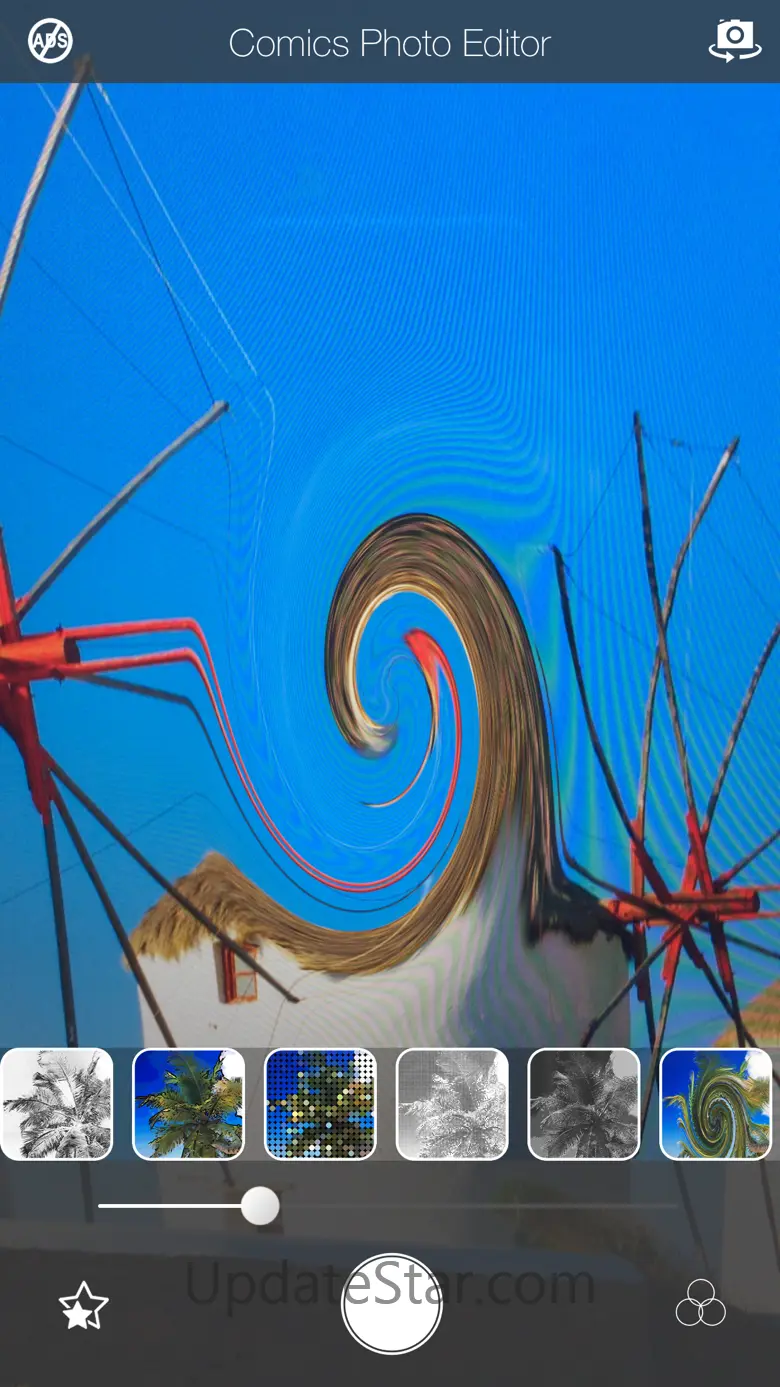780x1387 pixels.
Task: Pick the swirl distortion filter thumbnail
Action: [716, 1104]
